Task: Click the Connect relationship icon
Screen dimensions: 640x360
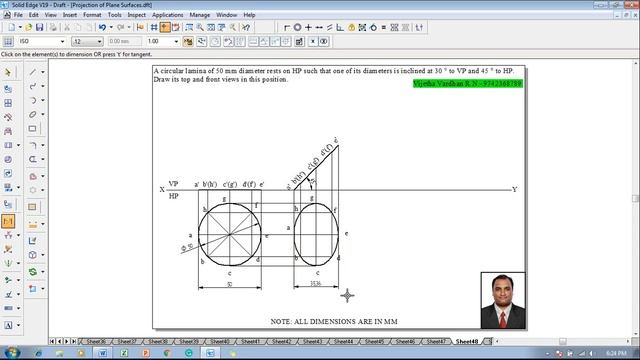Action: pos(287,27)
